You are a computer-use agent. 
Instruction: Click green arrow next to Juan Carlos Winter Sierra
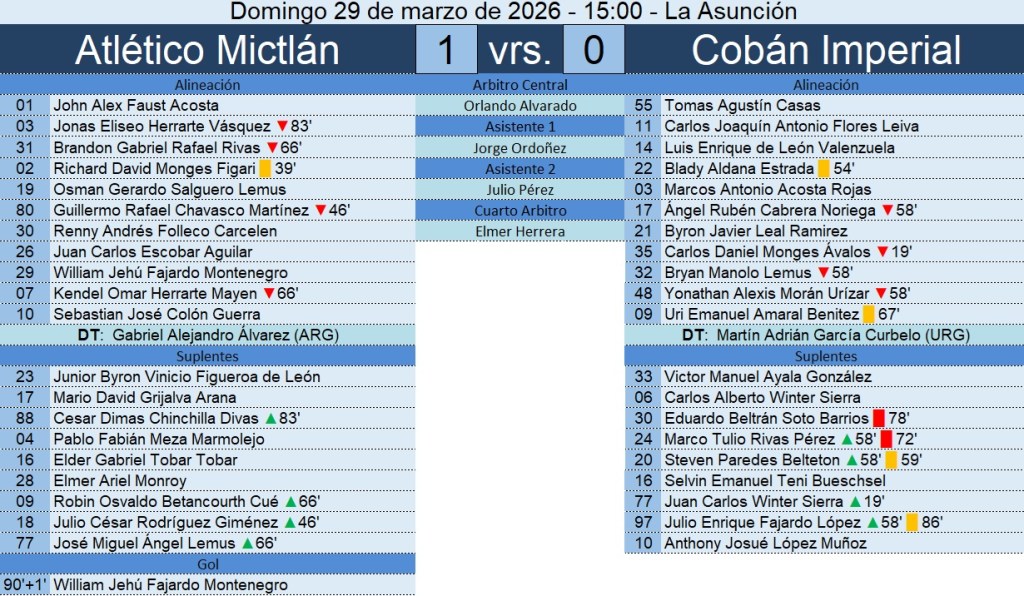tap(855, 502)
